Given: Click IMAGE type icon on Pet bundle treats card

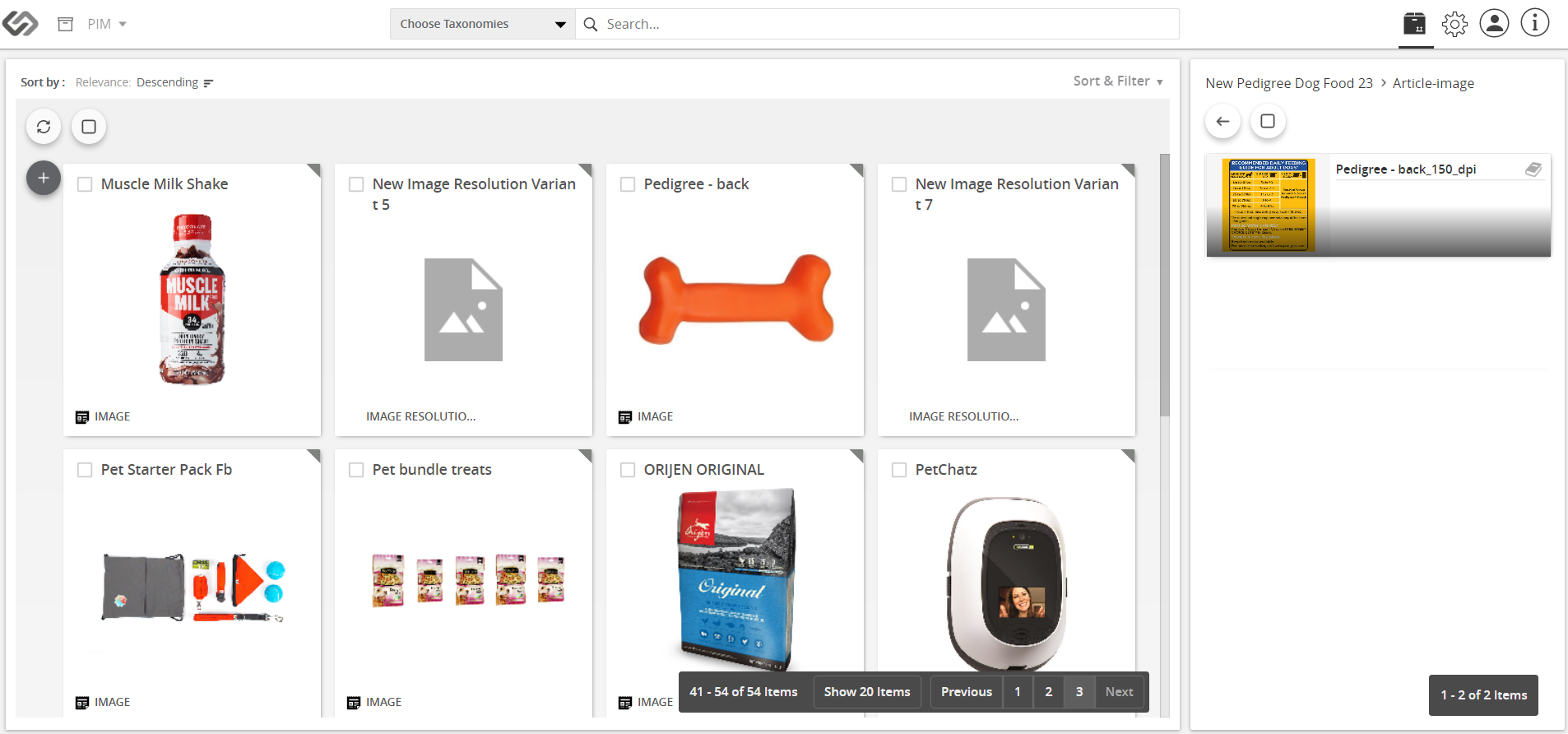Looking at the screenshot, I should point(354,703).
